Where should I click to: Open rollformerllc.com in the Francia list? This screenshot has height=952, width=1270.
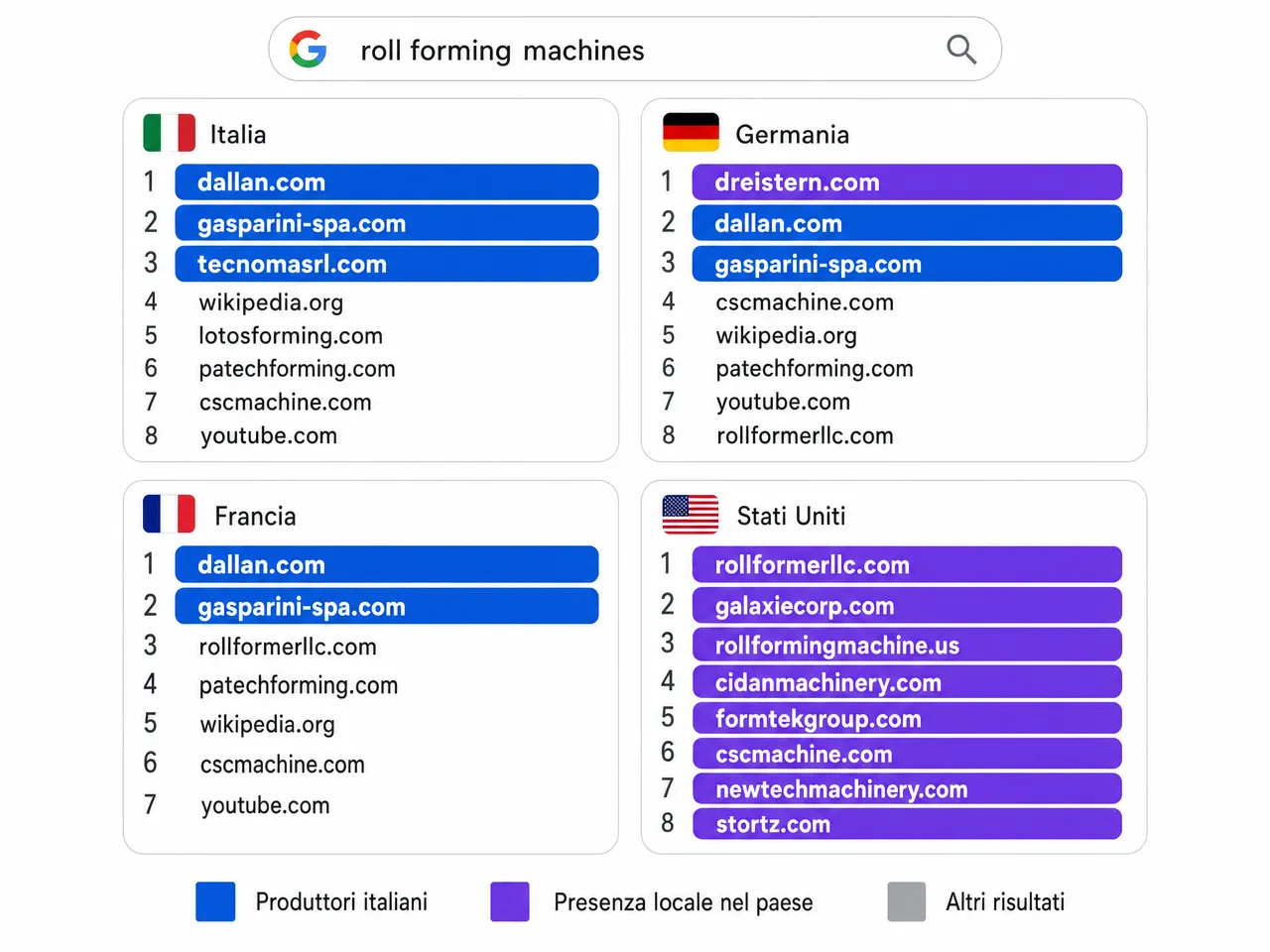[x=288, y=647]
